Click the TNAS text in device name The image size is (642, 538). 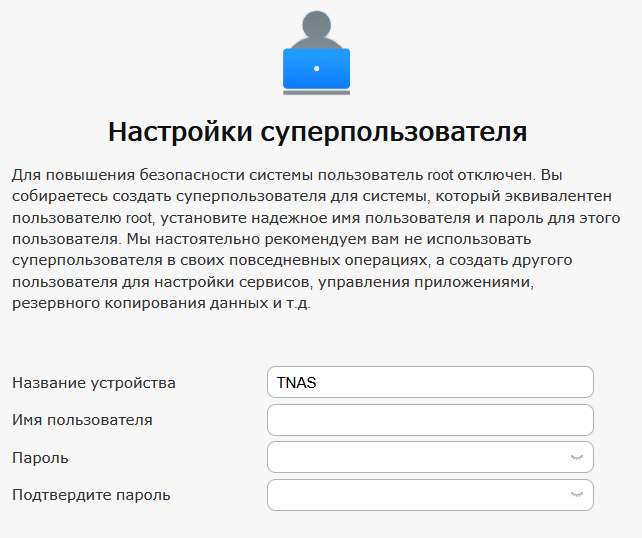point(296,382)
